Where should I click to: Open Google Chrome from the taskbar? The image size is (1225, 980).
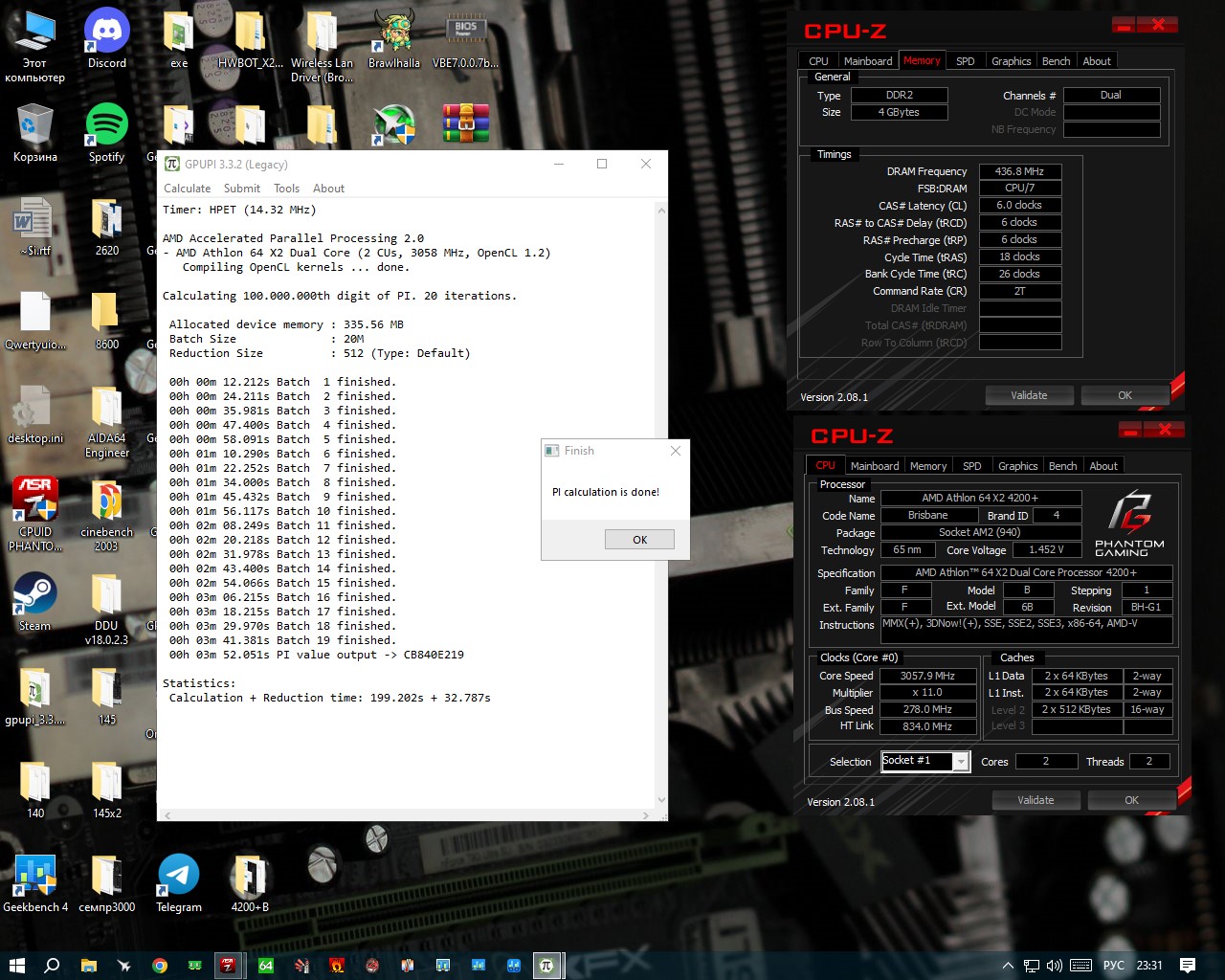click(160, 965)
